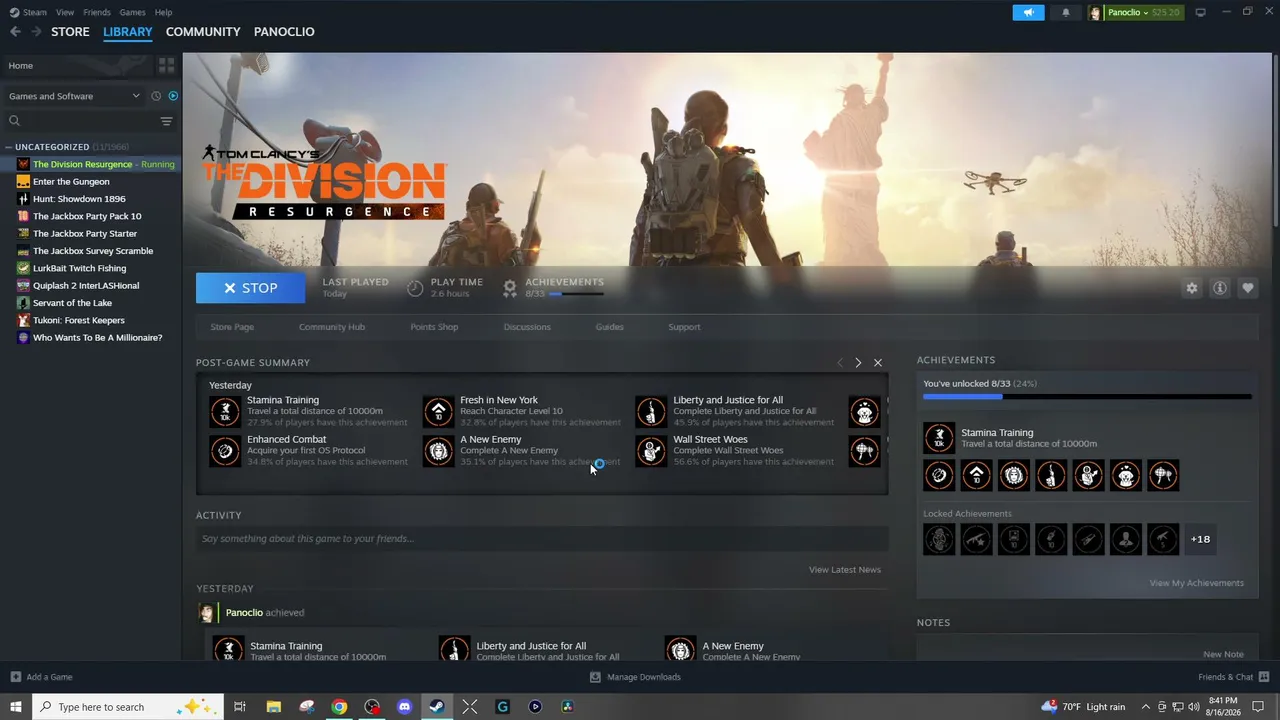Create a New Note
Screen dimensions: 1280x720
(x=1223, y=654)
